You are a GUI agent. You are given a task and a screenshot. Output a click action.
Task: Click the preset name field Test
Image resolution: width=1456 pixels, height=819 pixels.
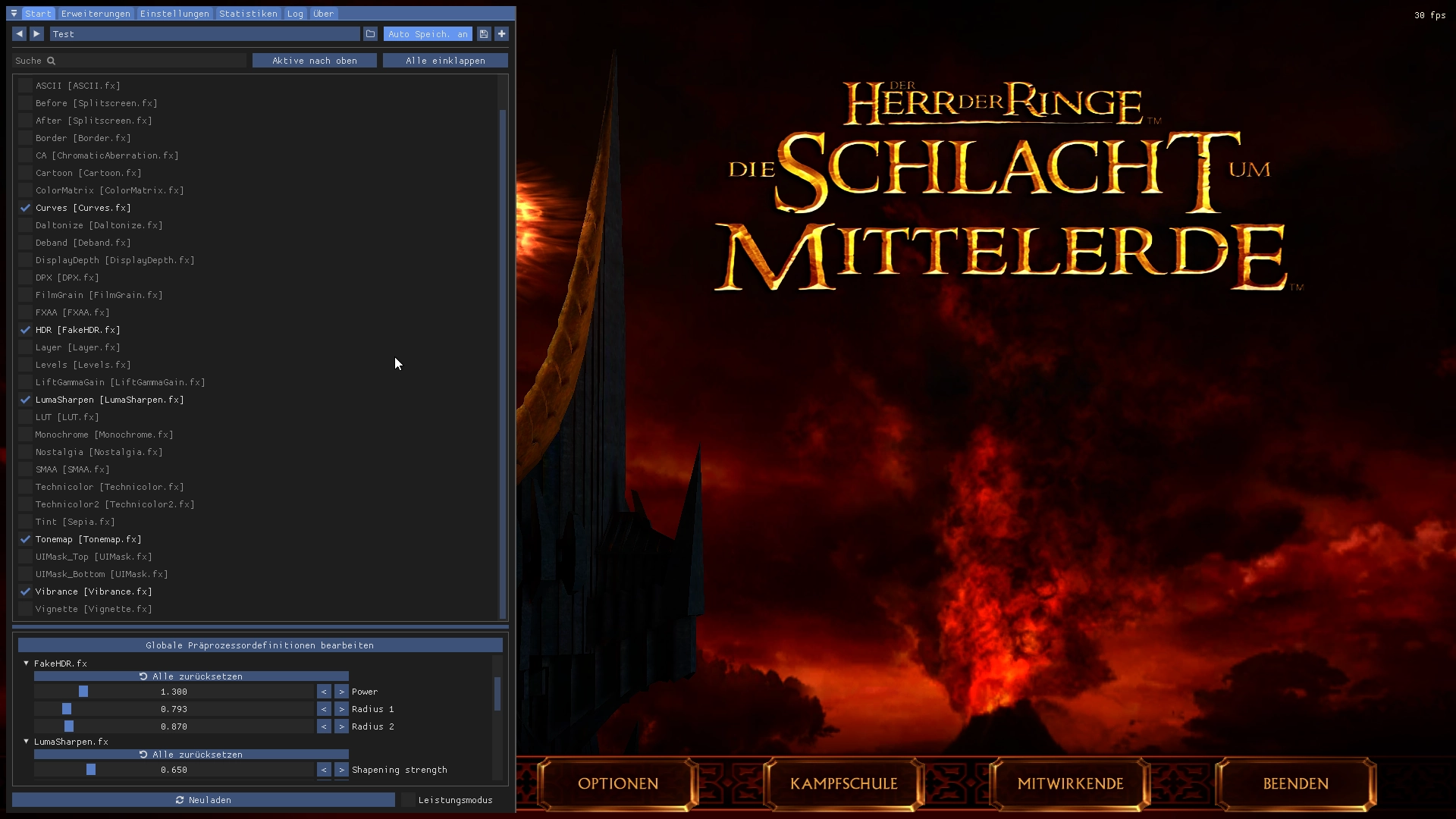tap(205, 34)
